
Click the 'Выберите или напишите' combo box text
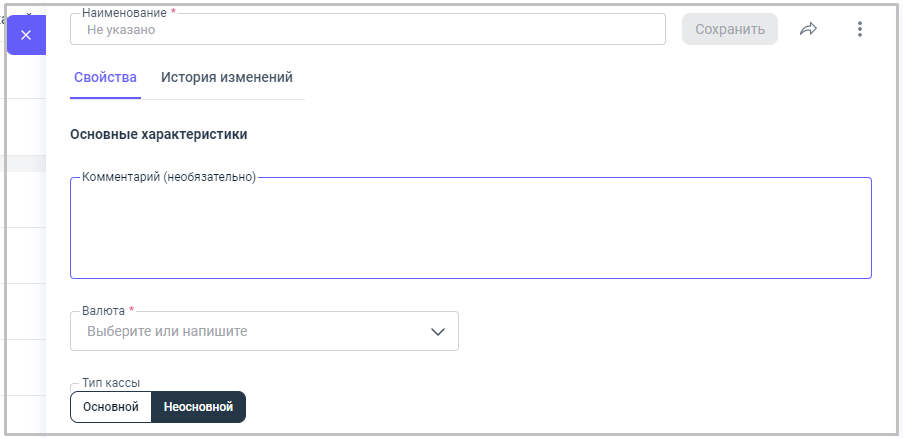coord(167,331)
